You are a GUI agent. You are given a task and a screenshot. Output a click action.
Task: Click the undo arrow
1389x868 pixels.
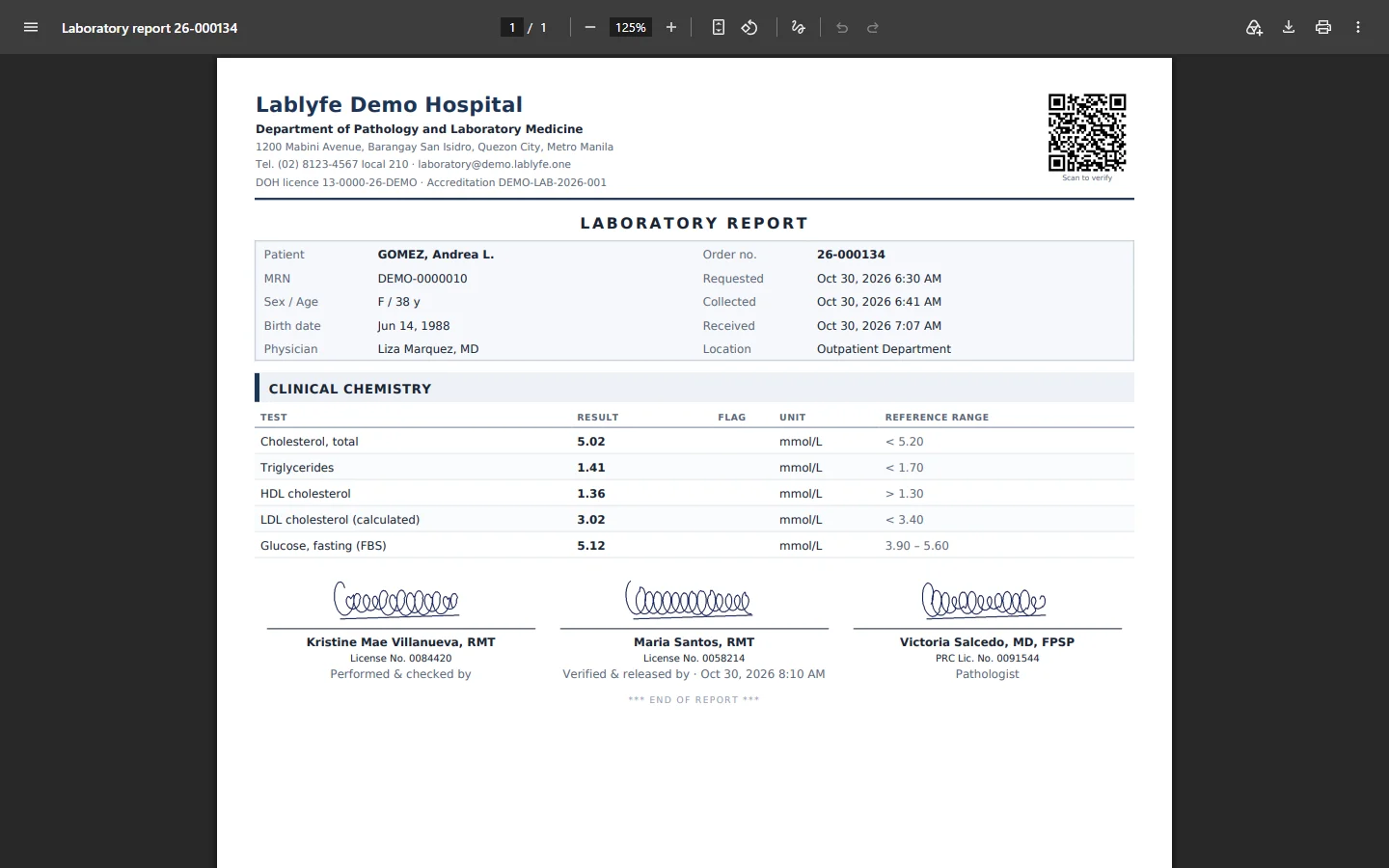(842, 27)
